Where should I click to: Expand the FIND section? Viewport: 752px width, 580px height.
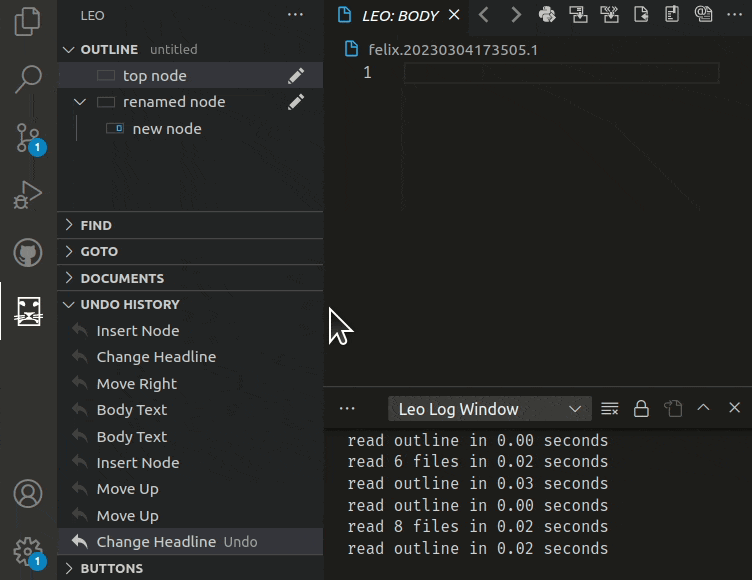190,225
